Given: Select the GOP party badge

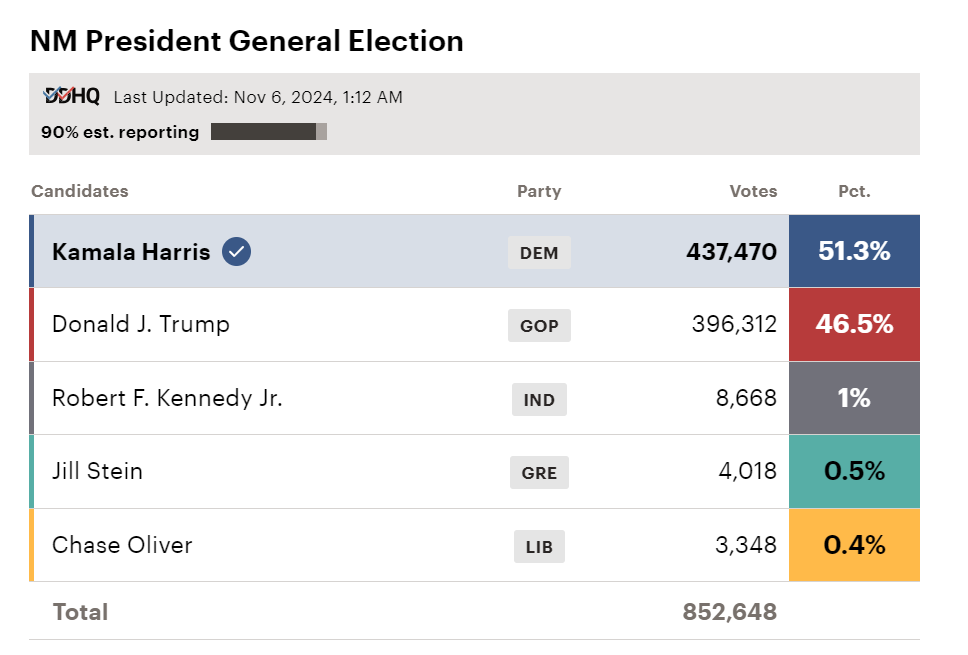Looking at the screenshot, I should pos(539,325).
